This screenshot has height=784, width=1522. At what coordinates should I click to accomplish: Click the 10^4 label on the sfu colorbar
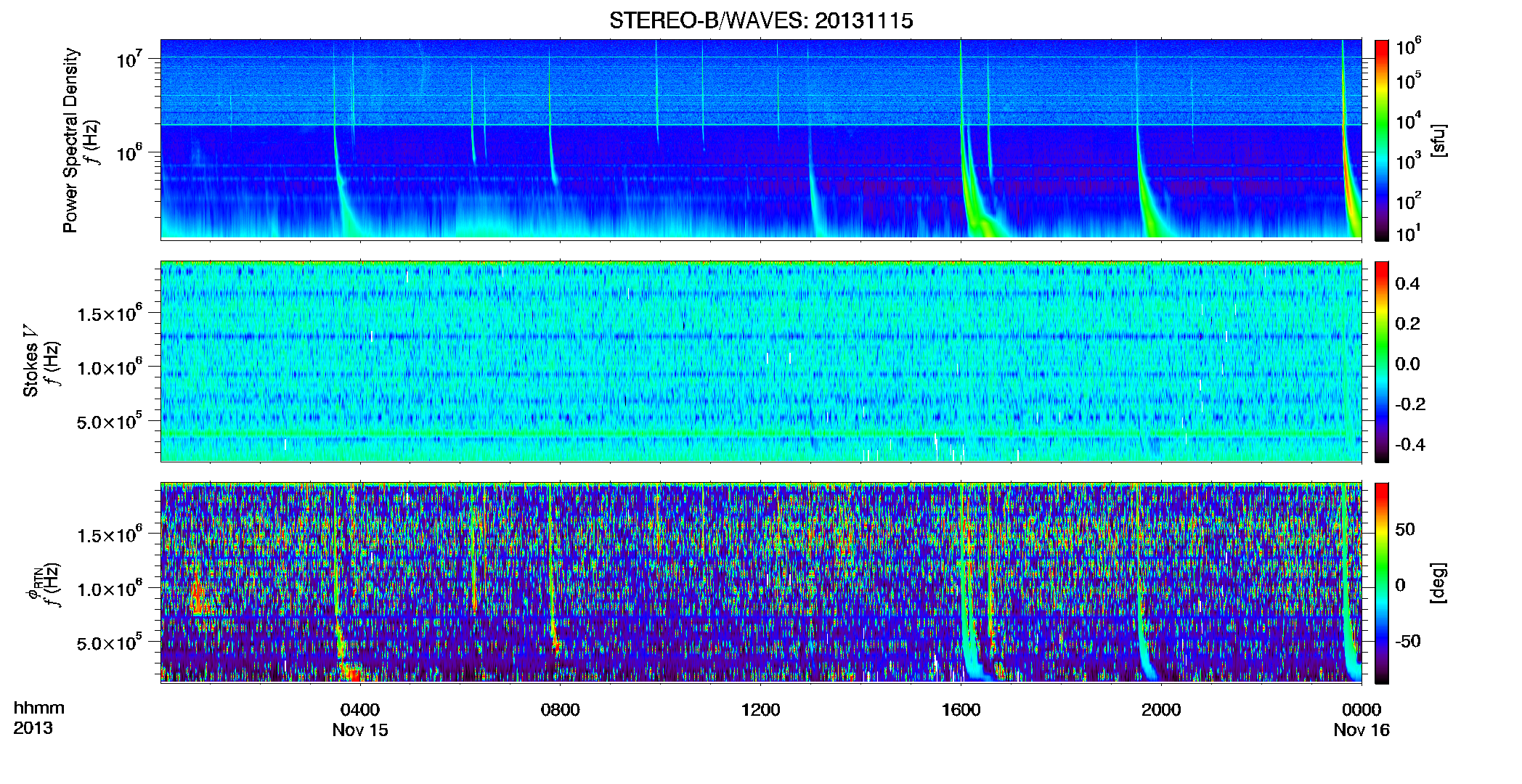[x=1409, y=121]
